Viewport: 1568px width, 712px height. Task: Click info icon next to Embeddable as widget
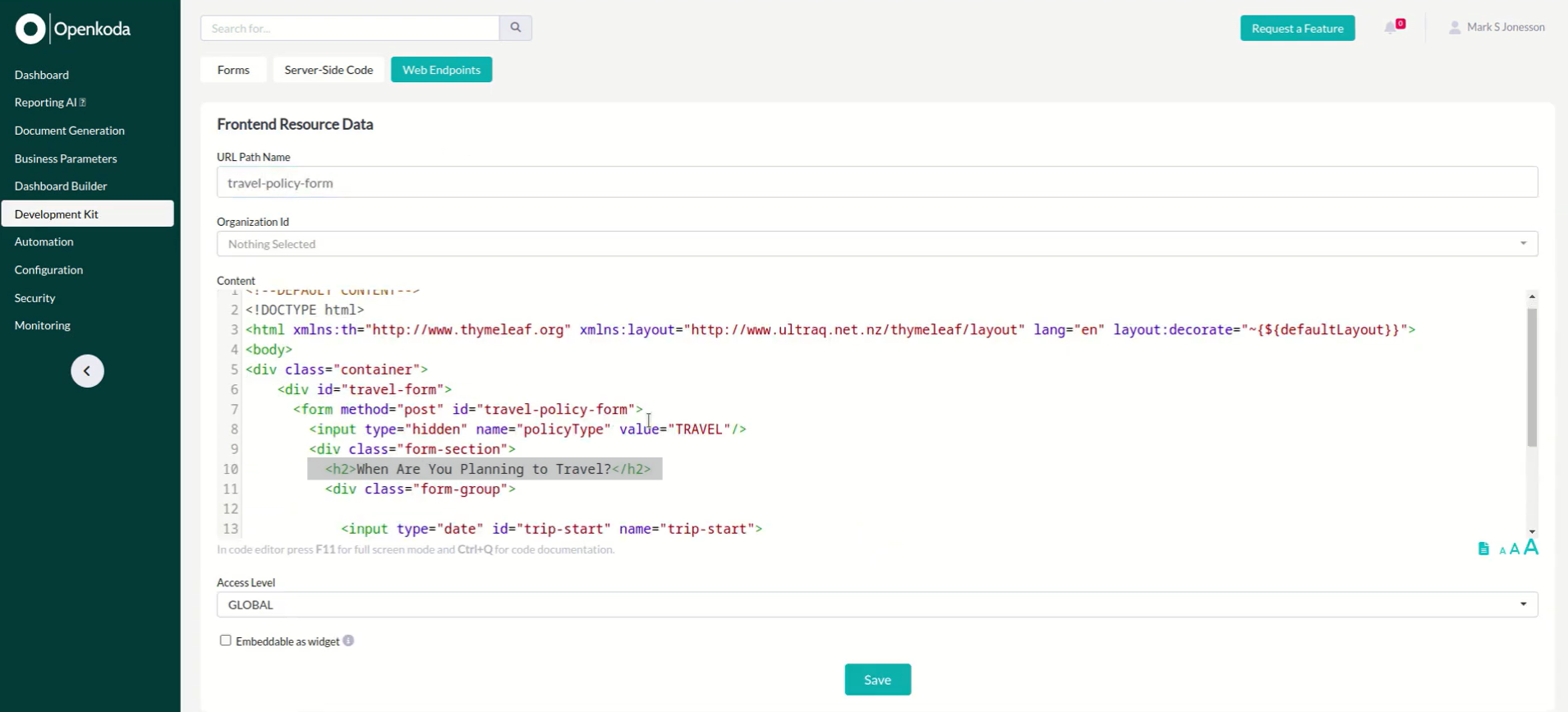pyautogui.click(x=348, y=641)
